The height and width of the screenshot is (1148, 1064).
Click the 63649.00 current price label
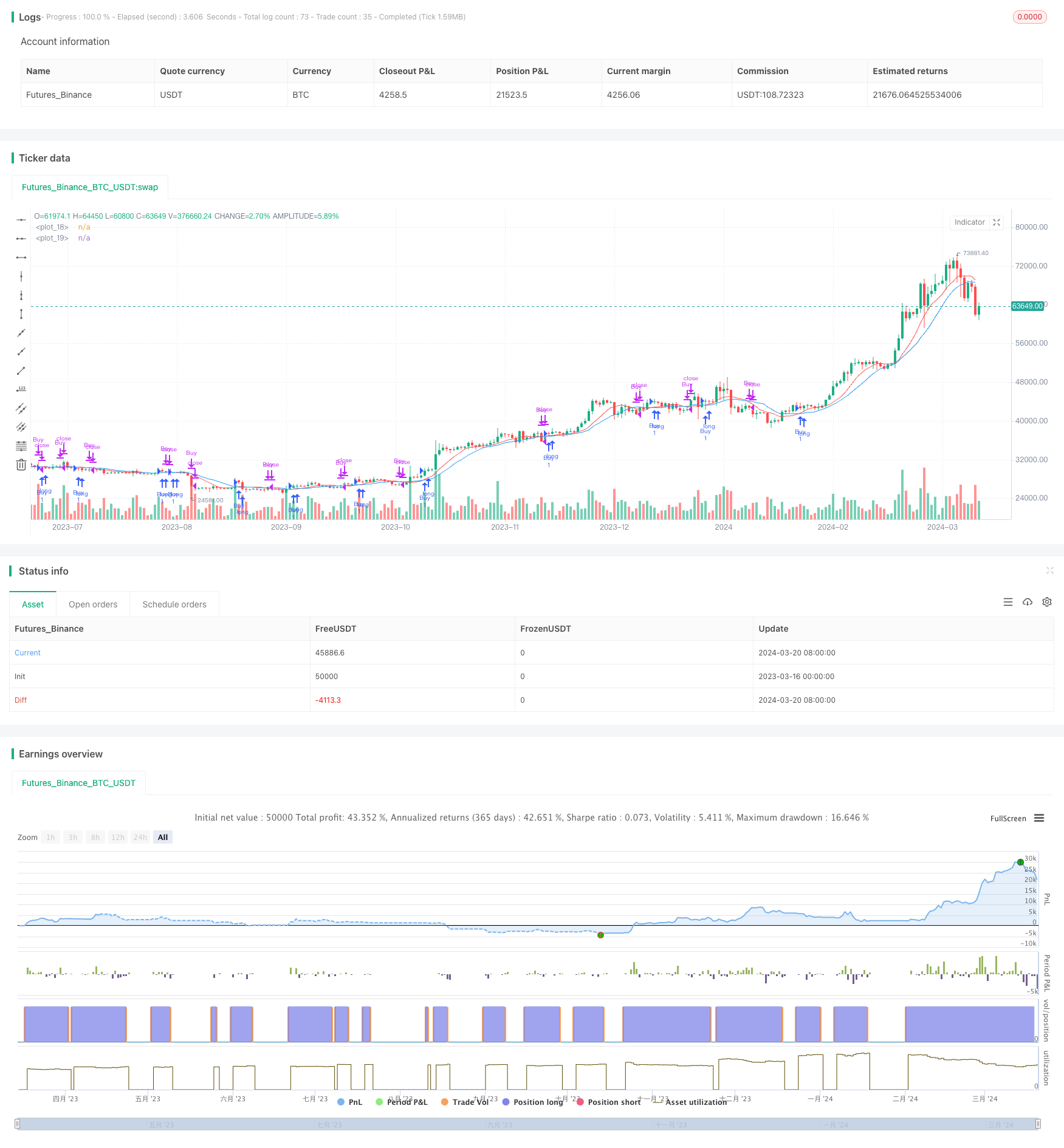pyautogui.click(x=1028, y=306)
